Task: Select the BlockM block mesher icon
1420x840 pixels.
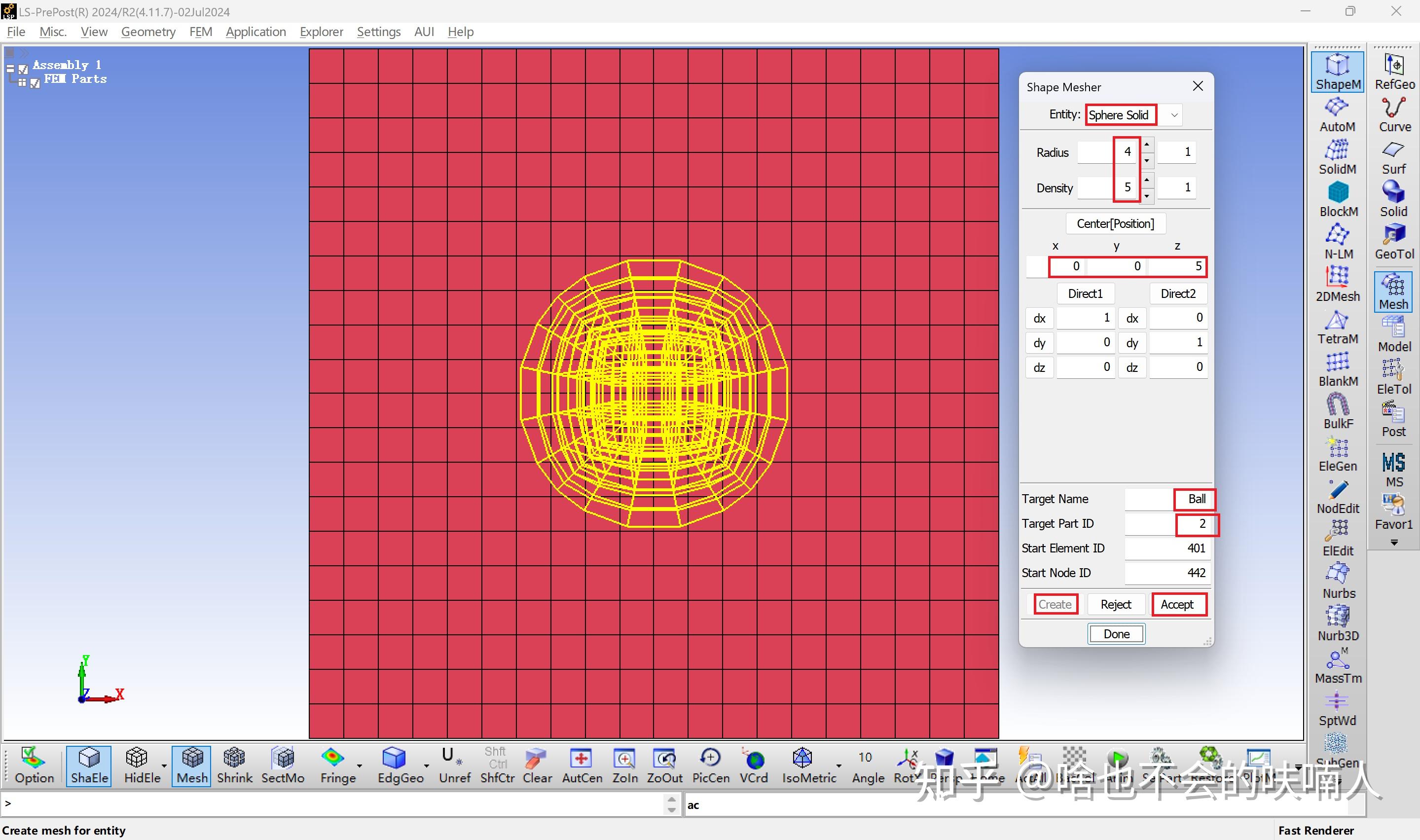Action: pyautogui.click(x=1339, y=200)
